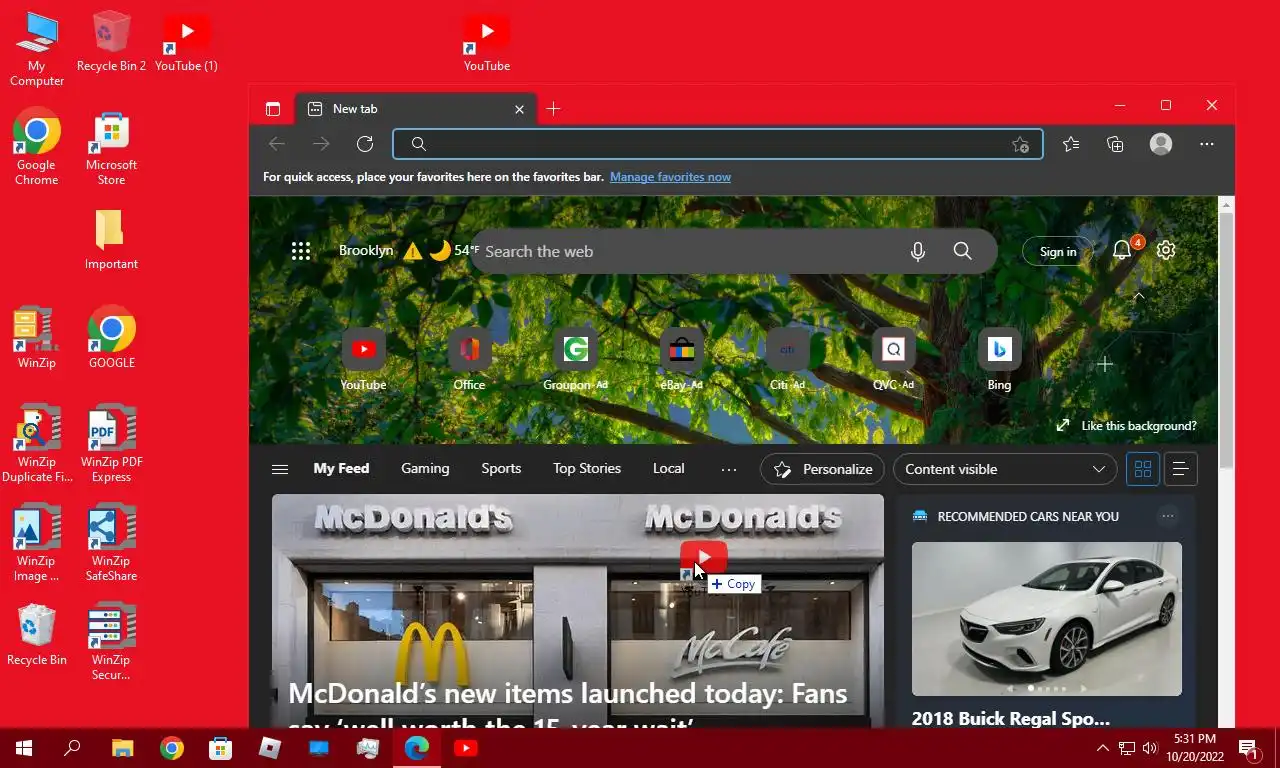Open WinZip SafeShare desktop icon
1280x768 pixels.
pos(111,543)
